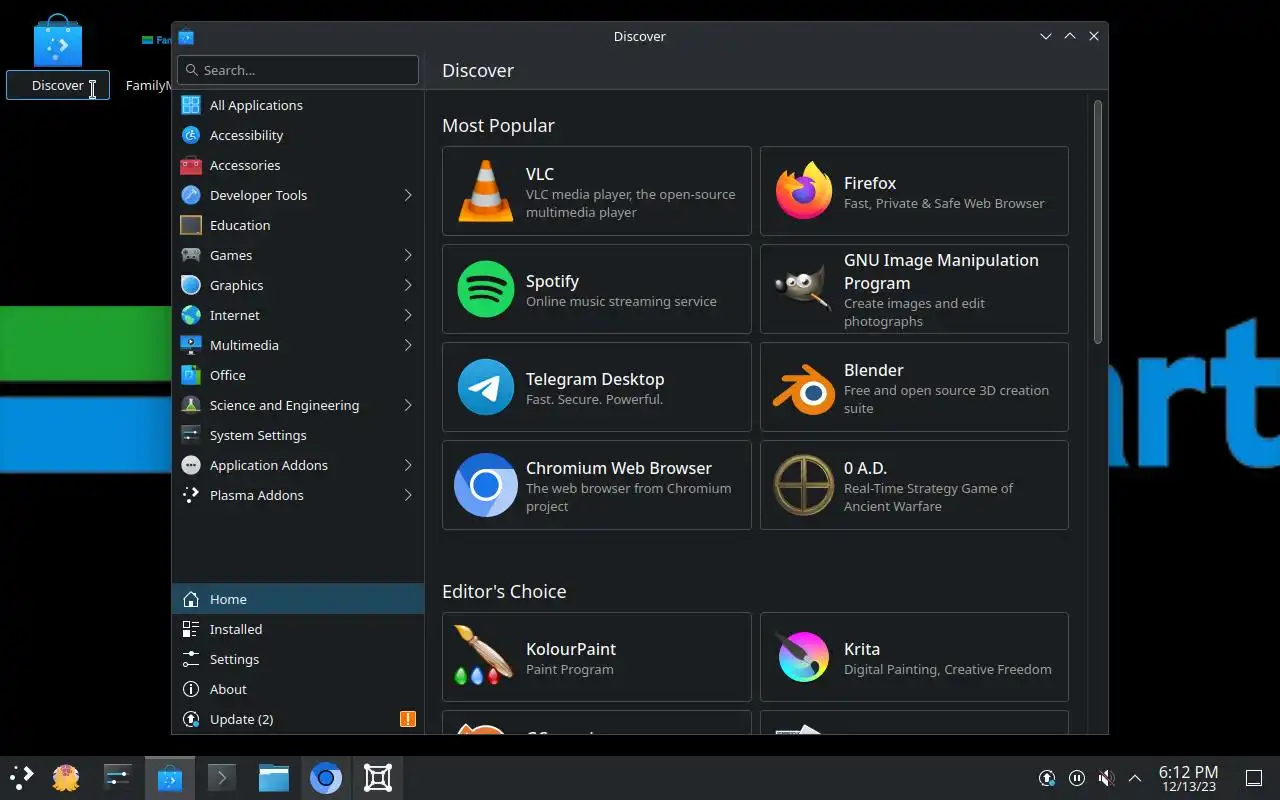Expand Science and Engineering category arrow

coord(408,405)
